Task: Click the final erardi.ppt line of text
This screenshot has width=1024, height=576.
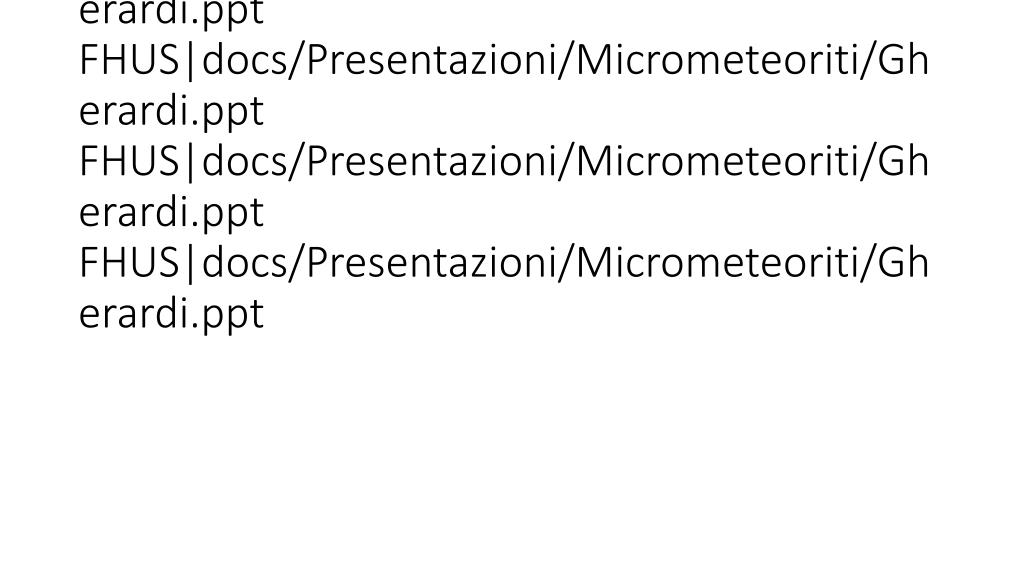Action: [x=171, y=315]
